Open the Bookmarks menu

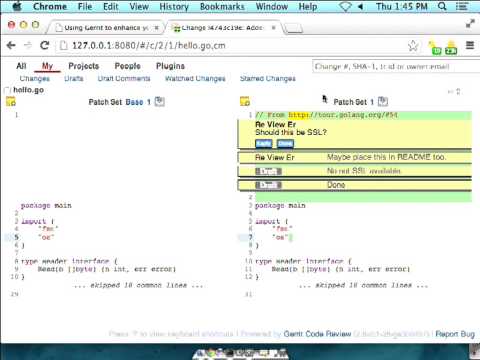click(222, 6)
